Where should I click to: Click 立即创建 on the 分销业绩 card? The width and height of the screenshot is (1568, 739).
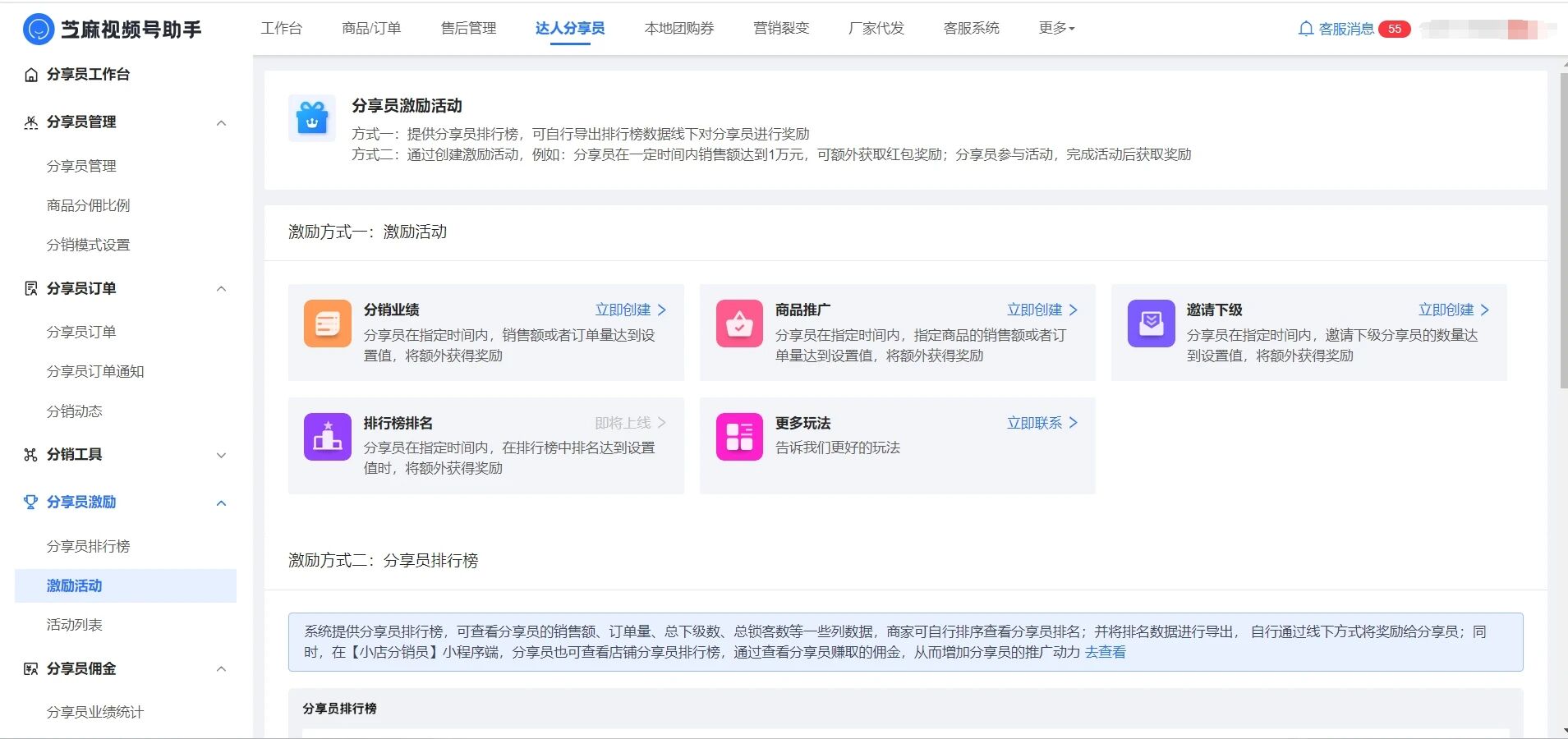click(631, 310)
